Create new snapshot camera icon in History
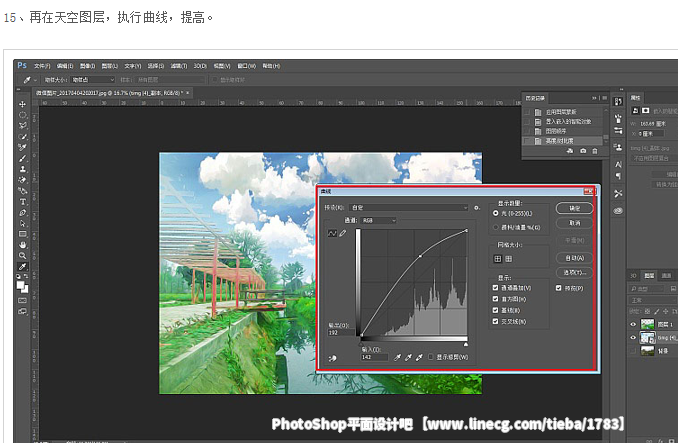Screen dimensions: 680x443 [583, 151]
